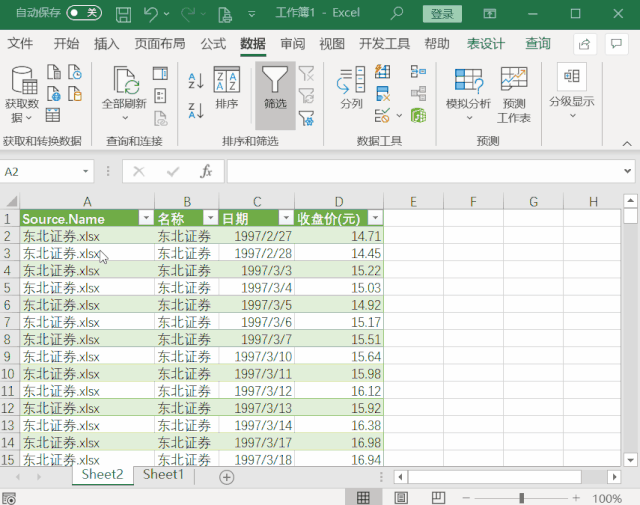The height and width of the screenshot is (505, 640).
Task: Click Forecast Sheet (预测工作表) icon
Action: 514,95
